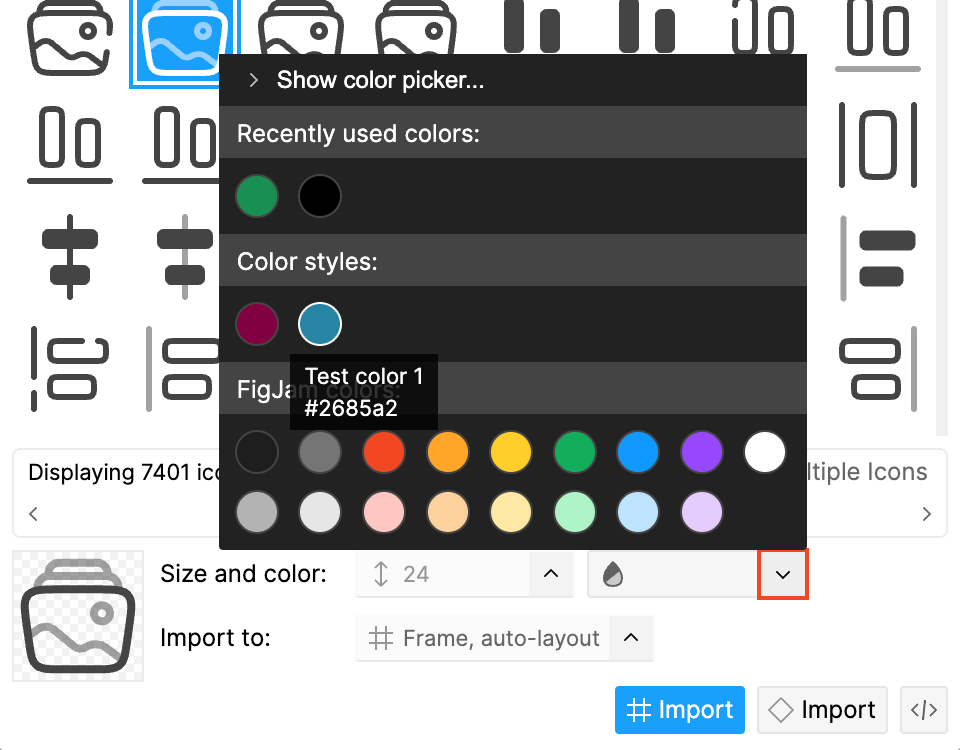Image resolution: width=960 pixels, height=750 pixels.
Task: Click the two filled pills alignment icon
Action: point(880,256)
